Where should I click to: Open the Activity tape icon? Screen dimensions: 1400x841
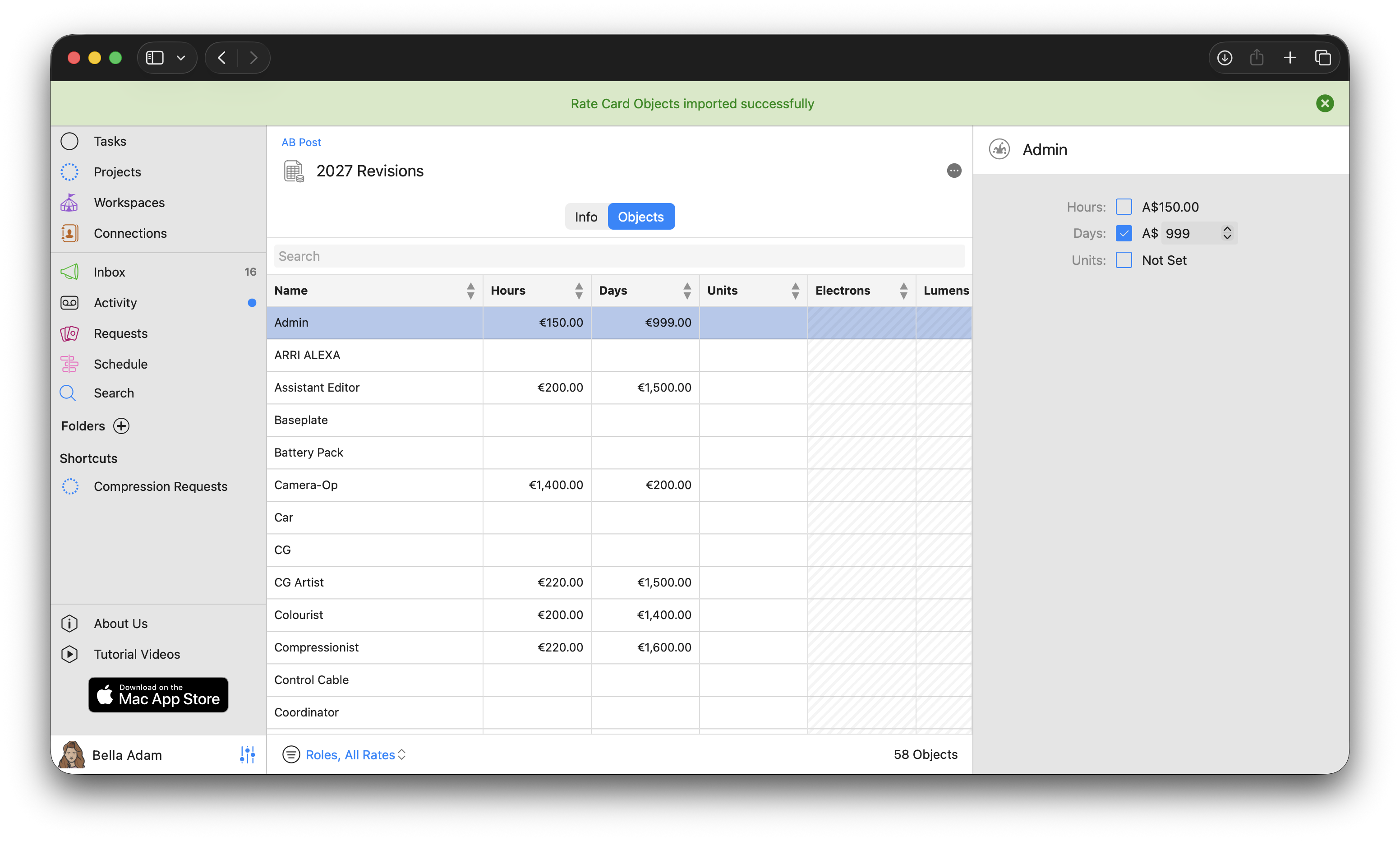point(69,303)
